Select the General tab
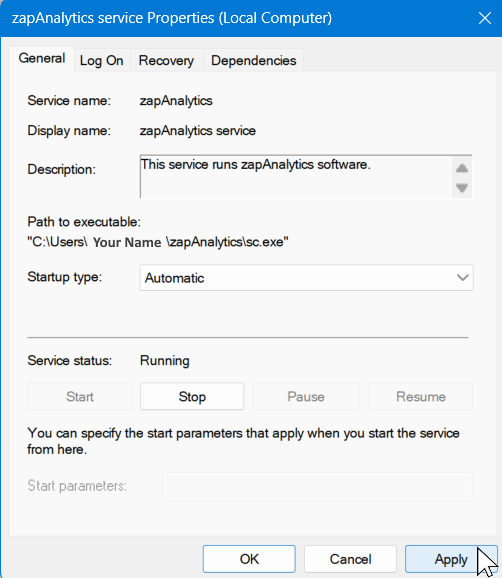502x578 pixels. (42, 58)
